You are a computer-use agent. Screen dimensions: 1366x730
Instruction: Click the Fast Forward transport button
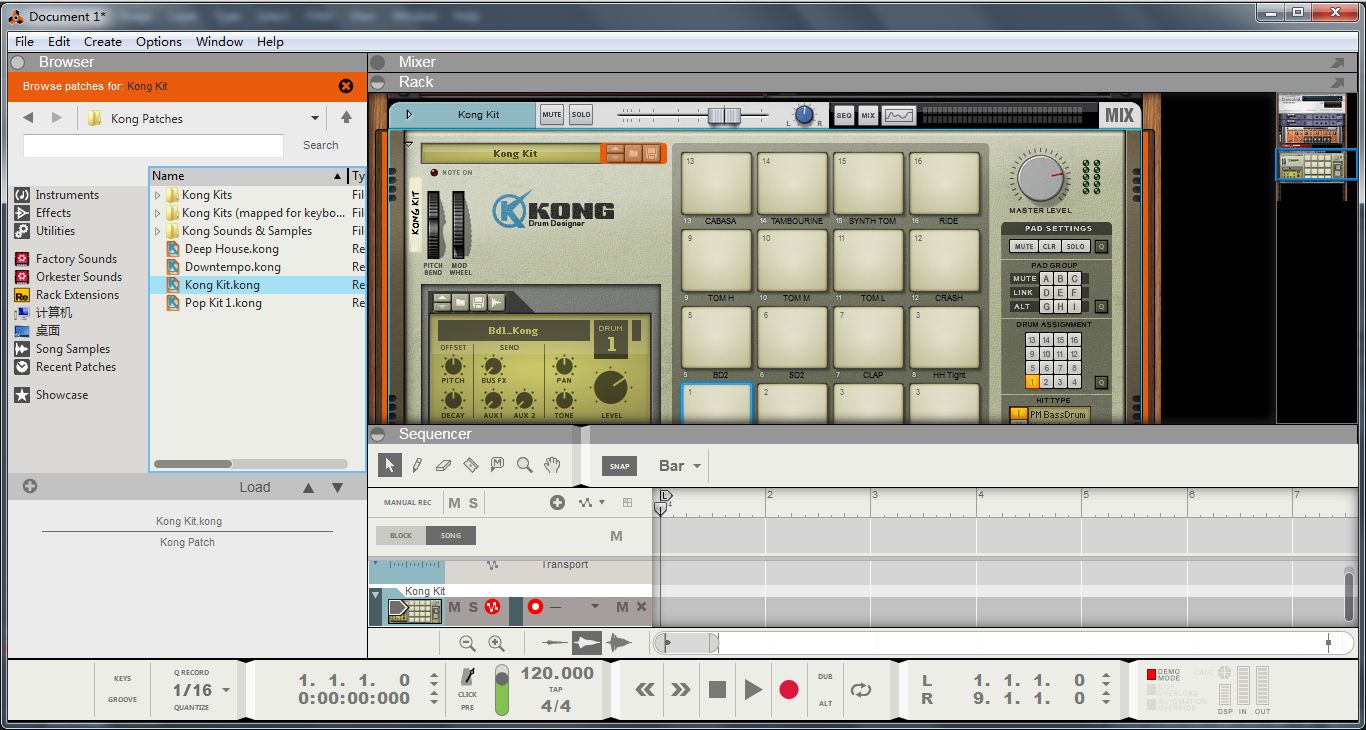(x=681, y=689)
